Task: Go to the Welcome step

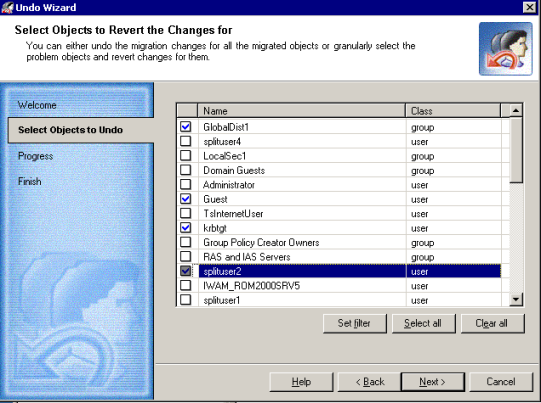Action: pyautogui.click(x=37, y=105)
